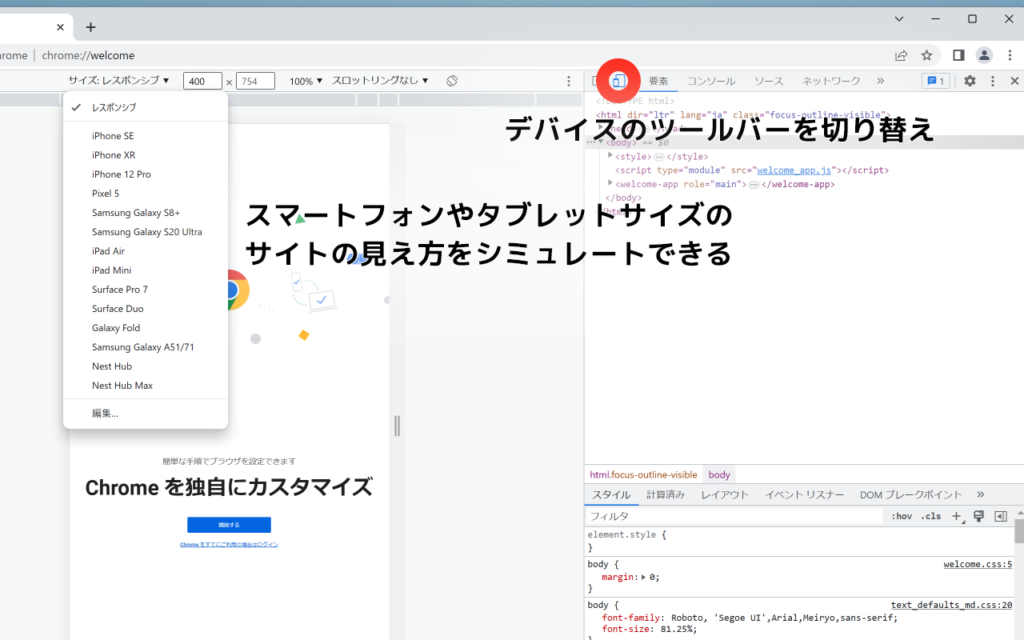Select iPhone 12 Pro from device list
This screenshot has width=1024, height=640.
[x=121, y=174]
